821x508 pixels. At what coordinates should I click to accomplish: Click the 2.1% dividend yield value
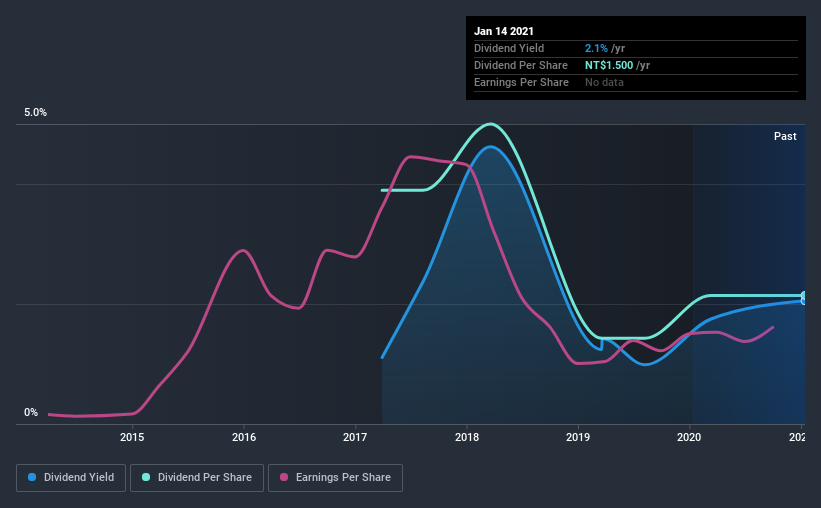(x=596, y=48)
